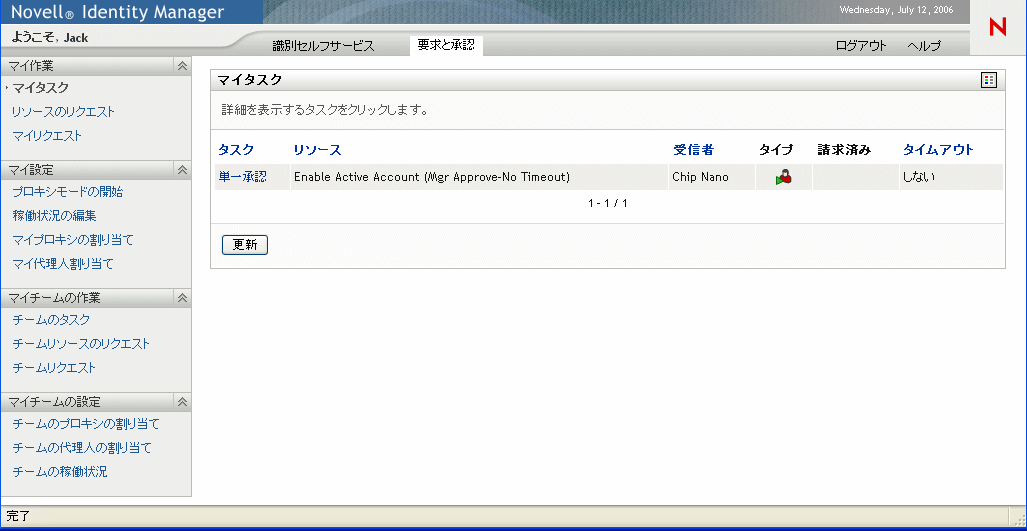Collapse the マイ作業 section
Image resolution: width=1027 pixels, height=531 pixels.
pyautogui.click(x=183, y=65)
